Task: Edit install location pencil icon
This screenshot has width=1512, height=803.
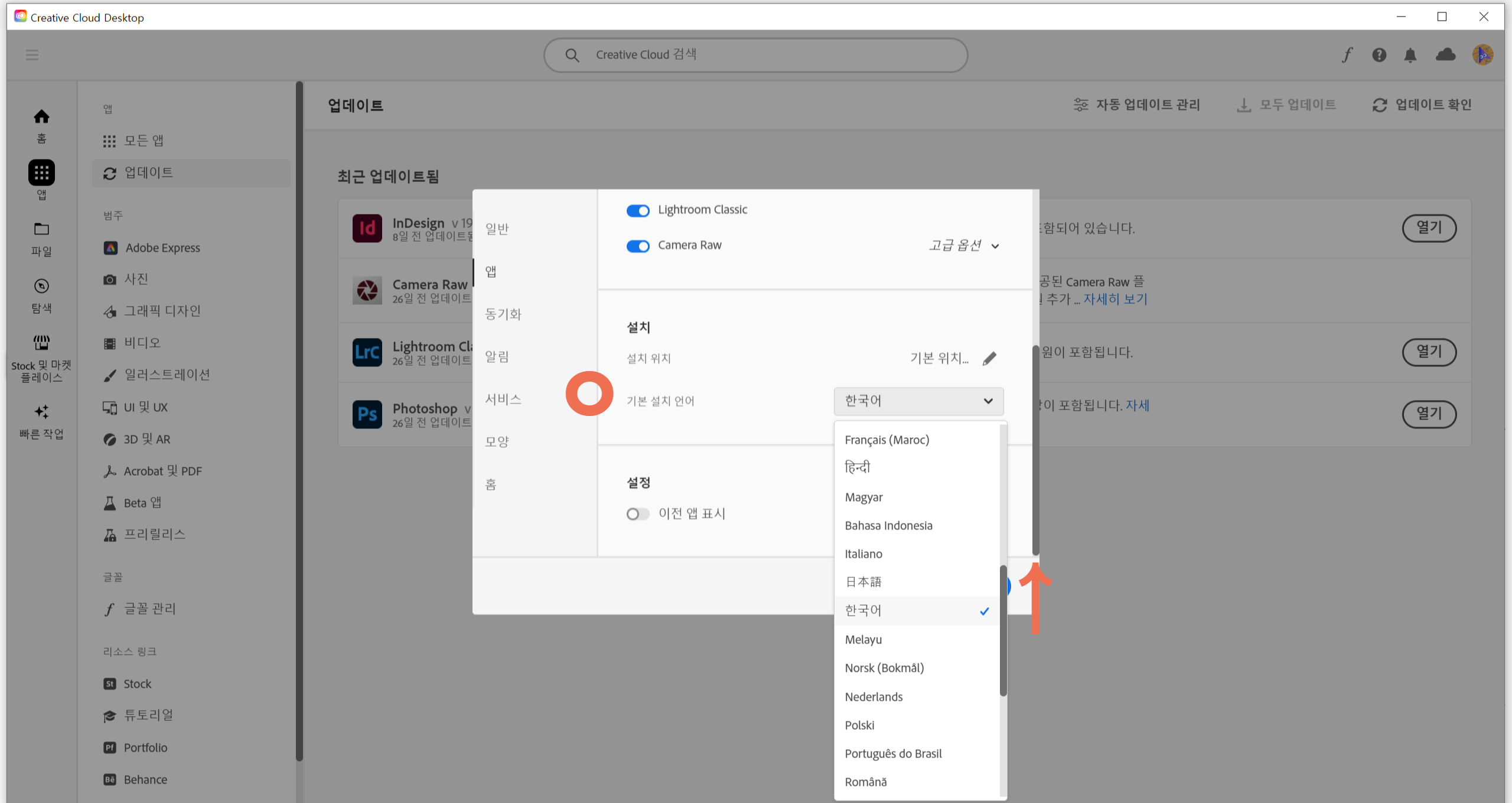Action: 989,358
